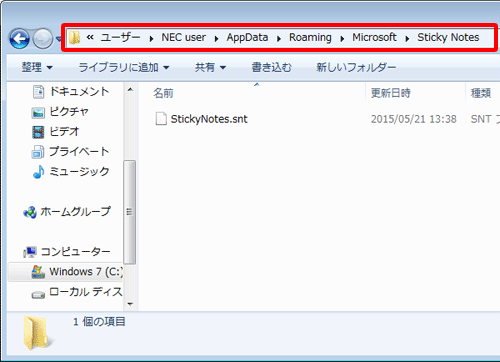
Task: Select the StickyNotes.snt file
Action: (209, 119)
